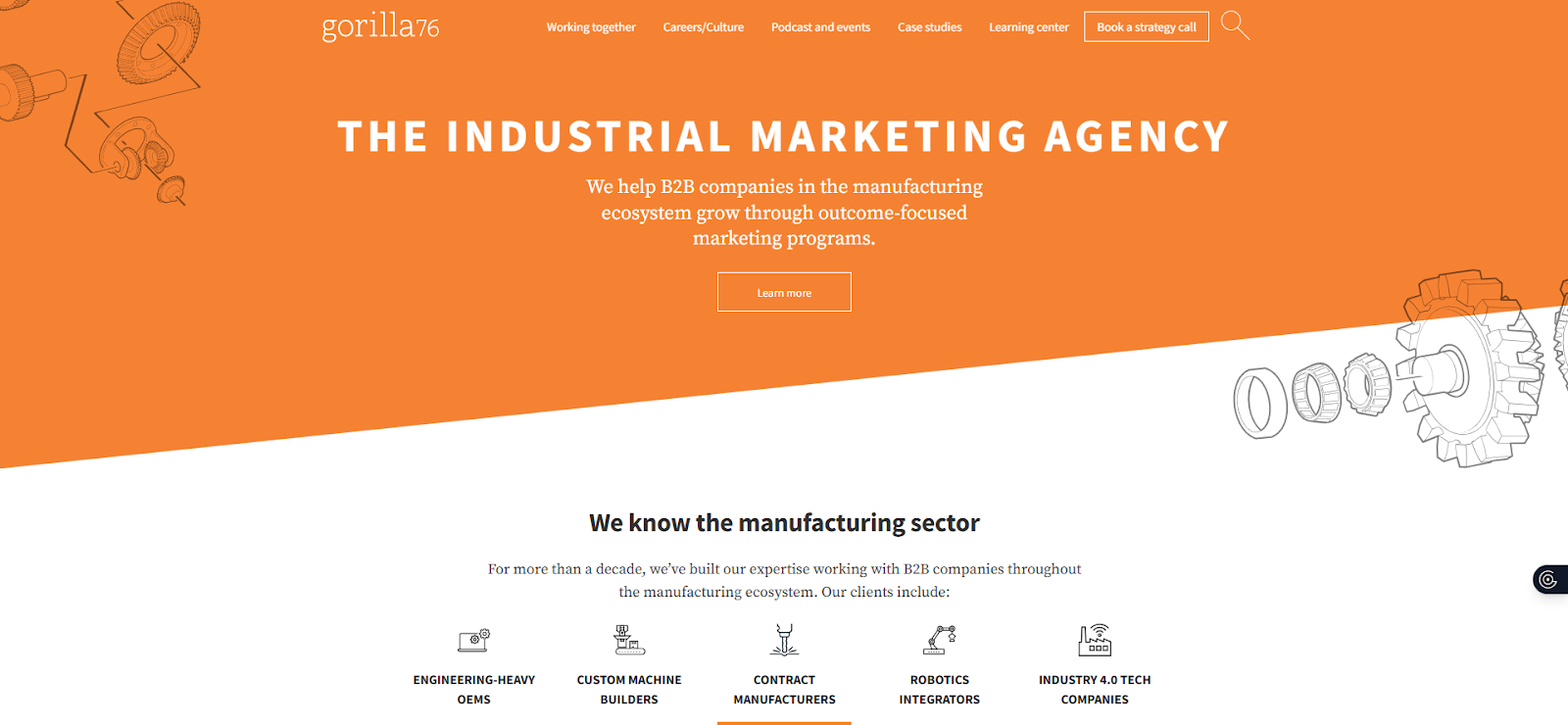
Task: Select the Engineering-Heavy OEMs label
Action: point(474,690)
